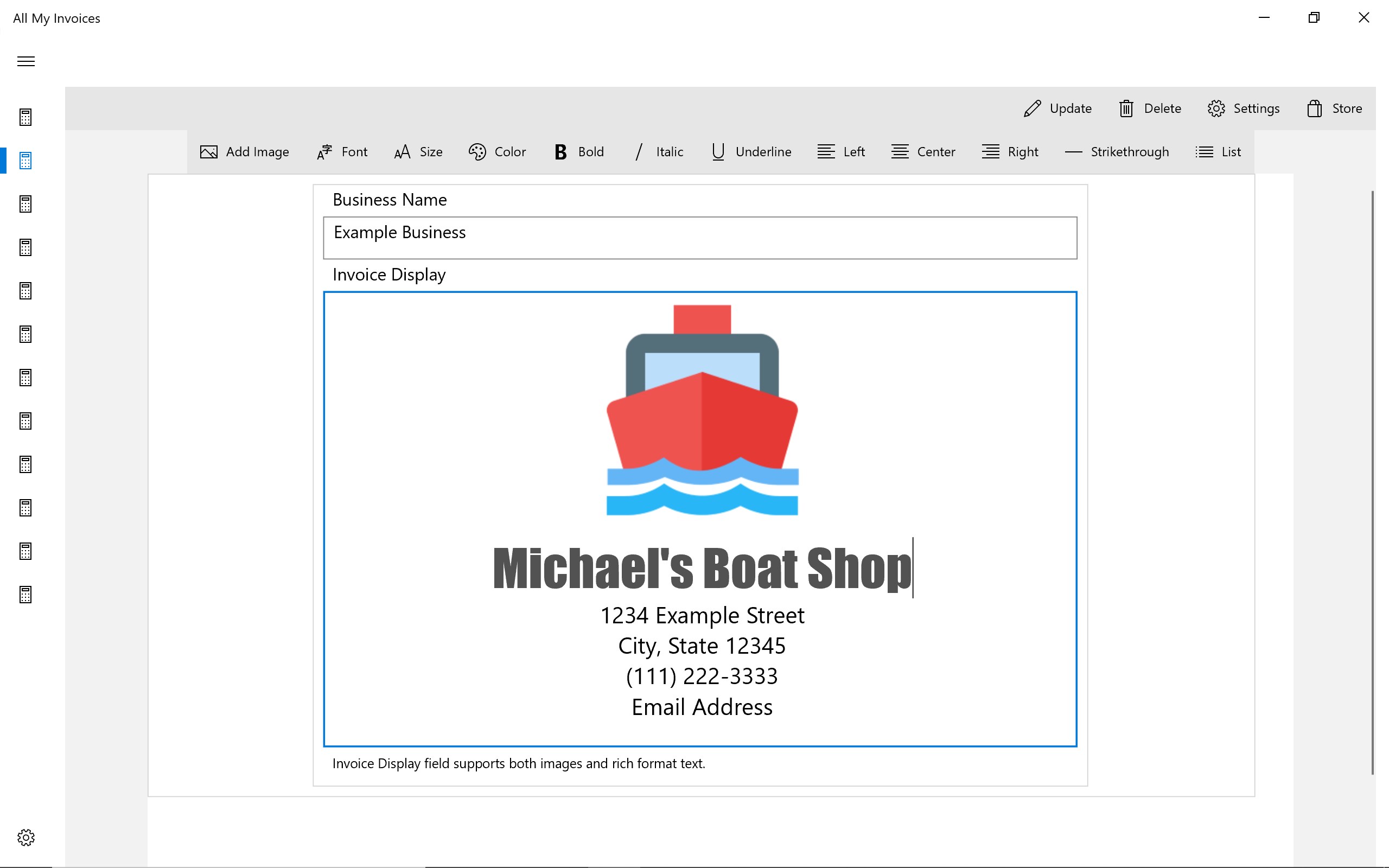Insert a bulleted List
The image size is (1389, 868).
coord(1218,151)
